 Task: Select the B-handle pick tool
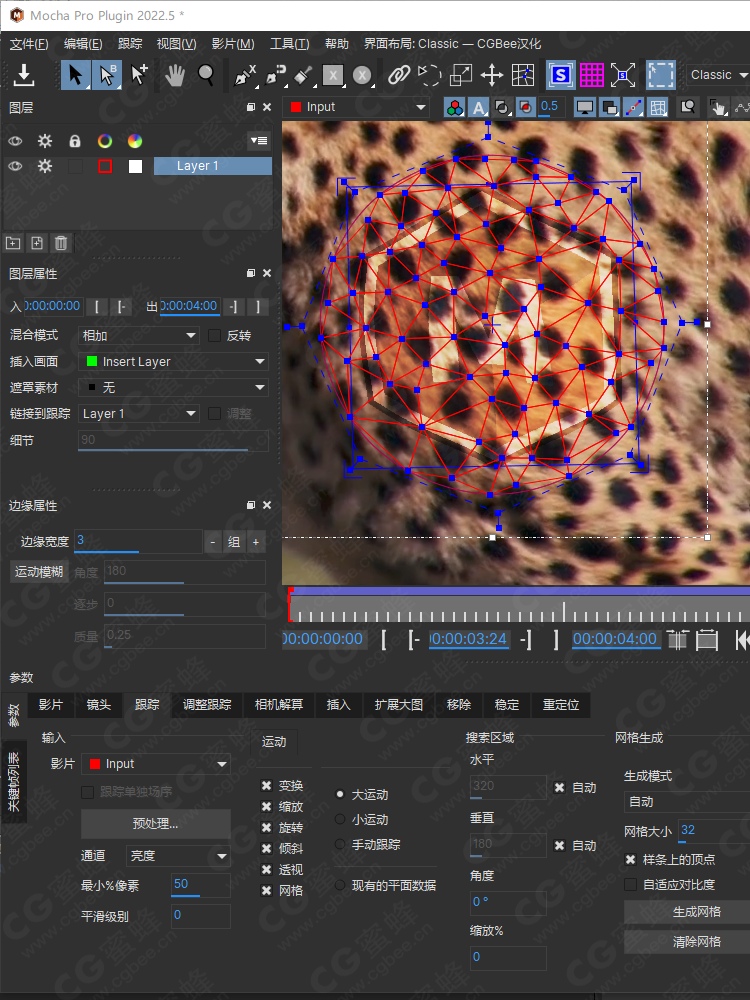click(107, 75)
